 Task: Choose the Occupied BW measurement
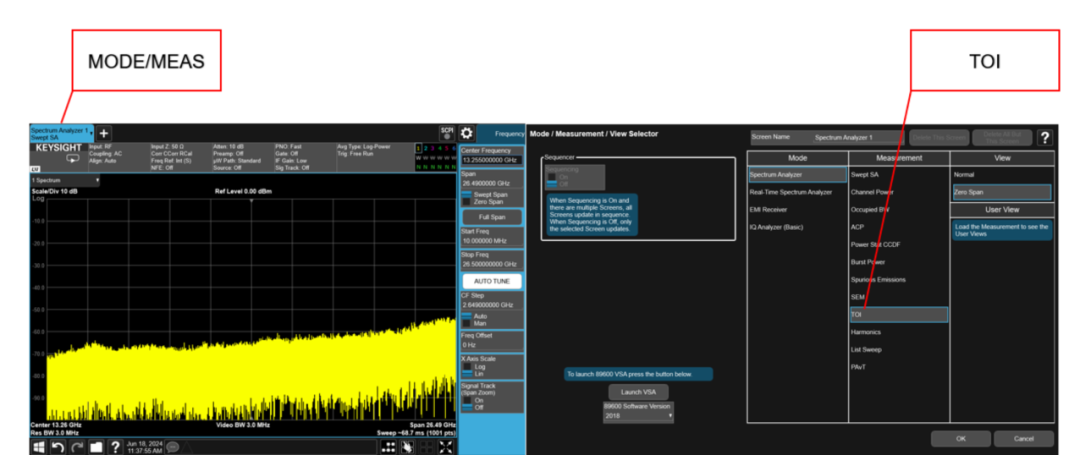click(899, 209)
